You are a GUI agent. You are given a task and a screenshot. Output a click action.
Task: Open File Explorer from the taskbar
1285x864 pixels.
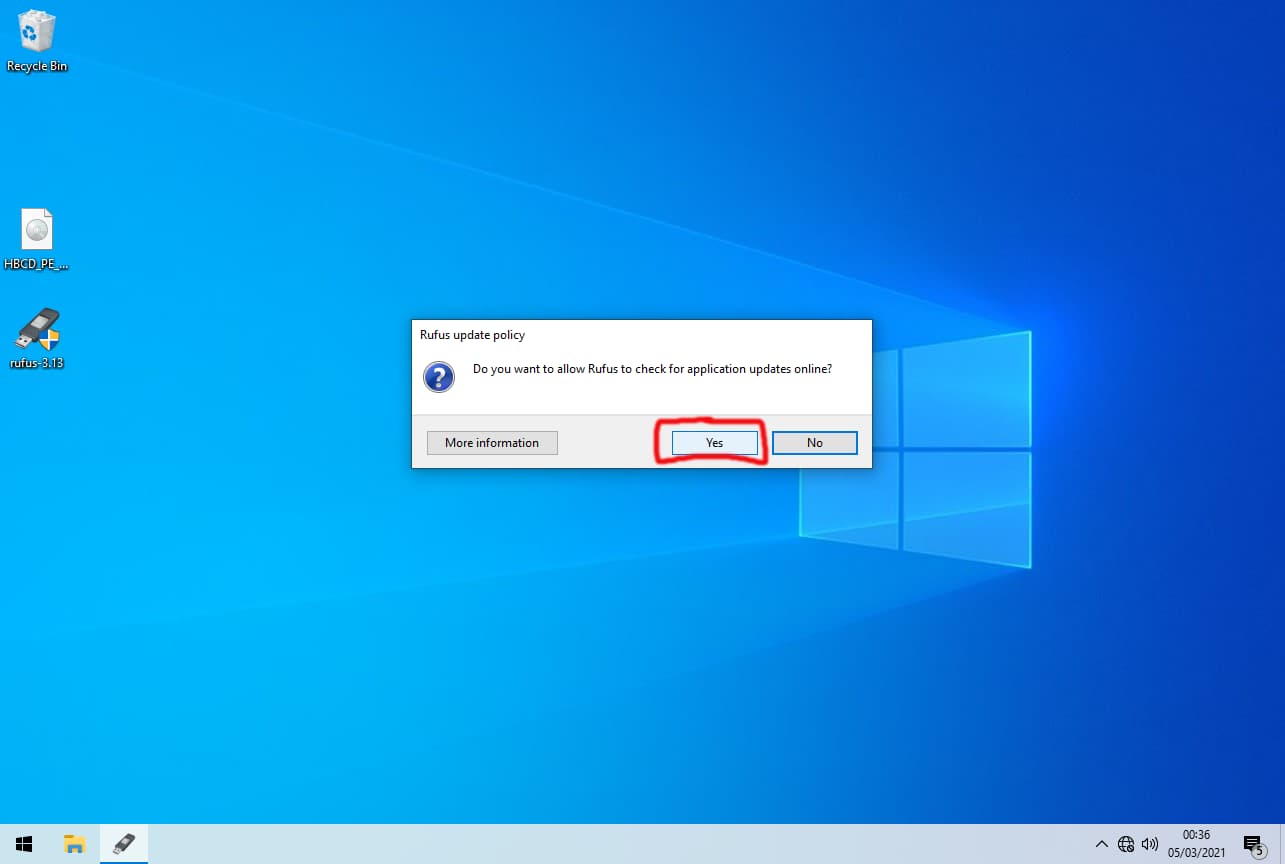pos(74,844)
